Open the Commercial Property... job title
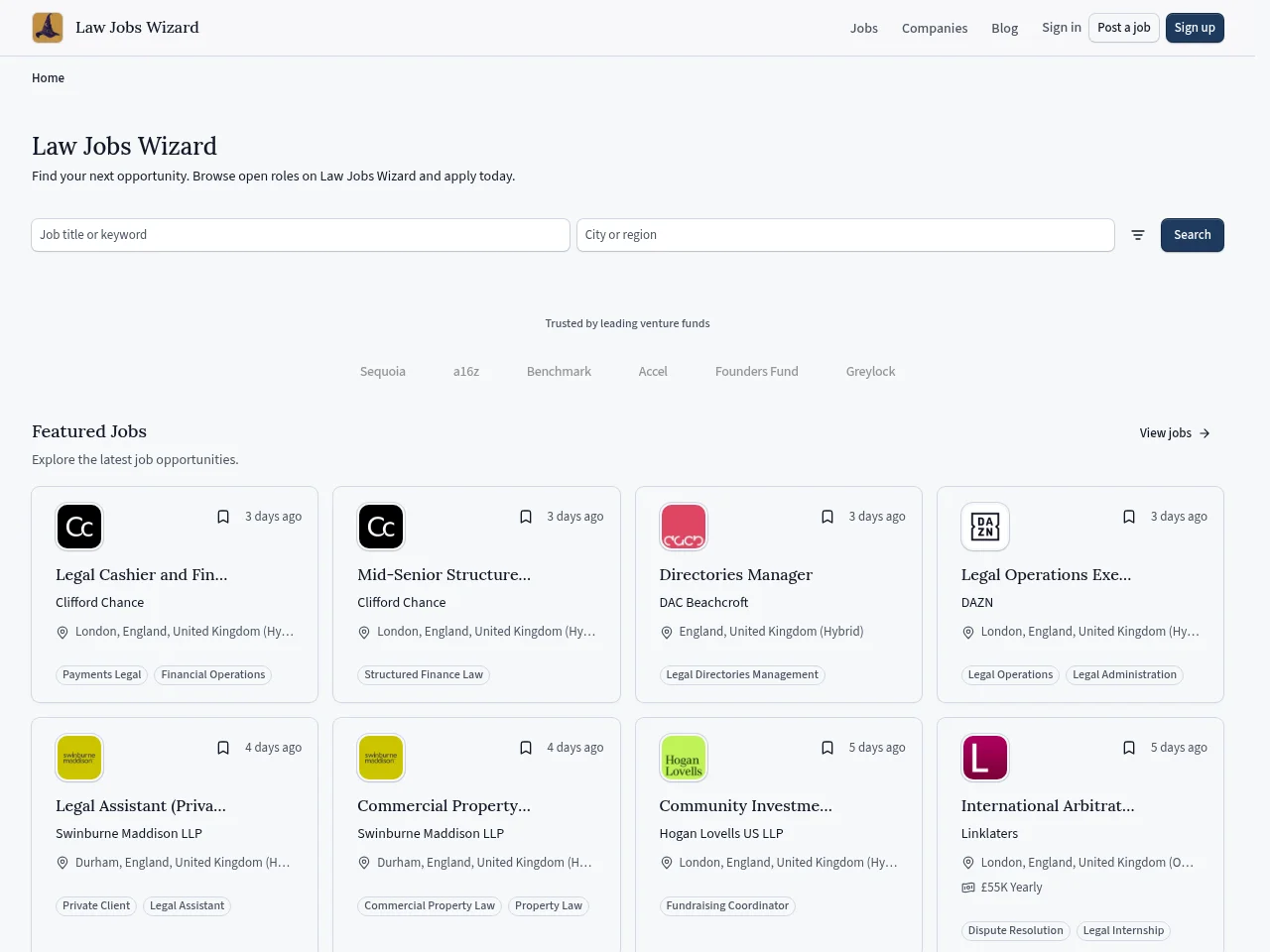Image resolution: width=1270 pixels, height=952 pixels. click(444, 806)
